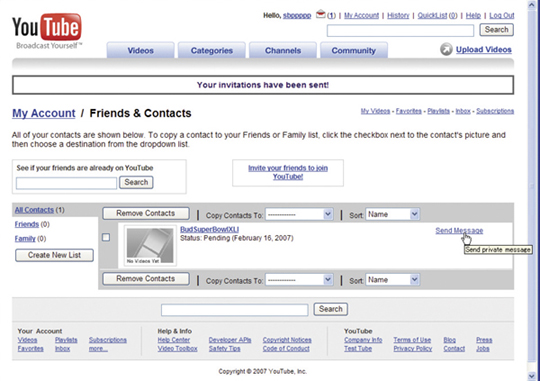
Task: Open the footer Favorites link
Action: click(x=30, y=349)
